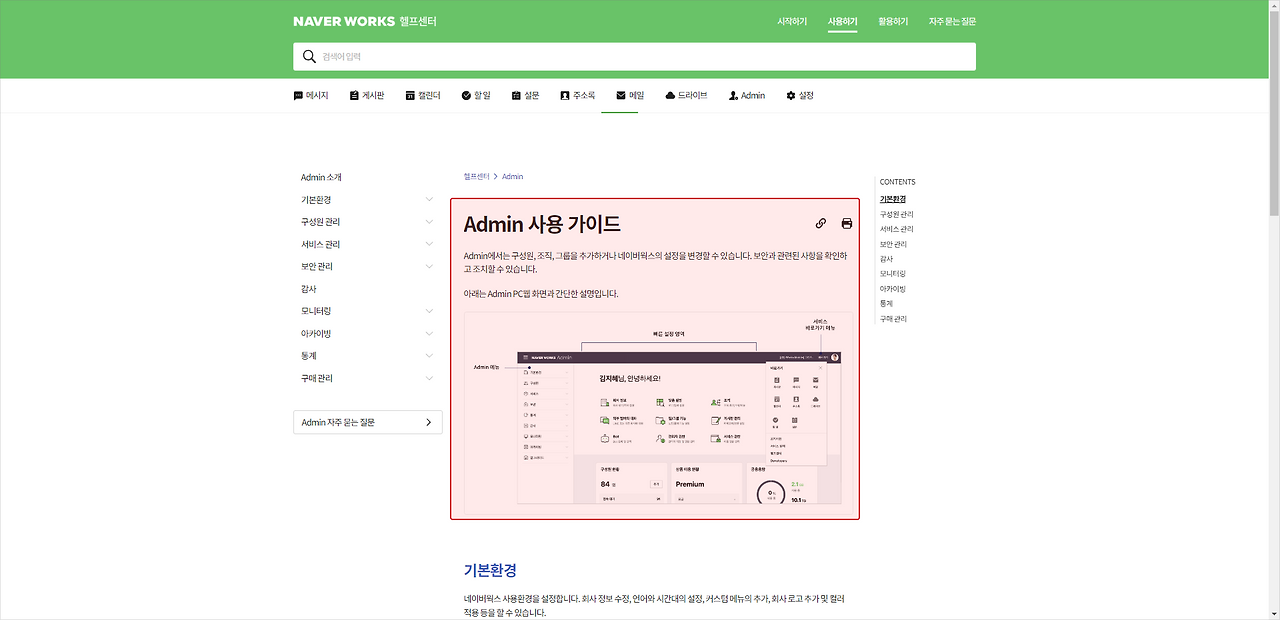Screen dimensions: 1280x620
Task: Click the NAVER WORKS help center logo
Action: [364, 21]
